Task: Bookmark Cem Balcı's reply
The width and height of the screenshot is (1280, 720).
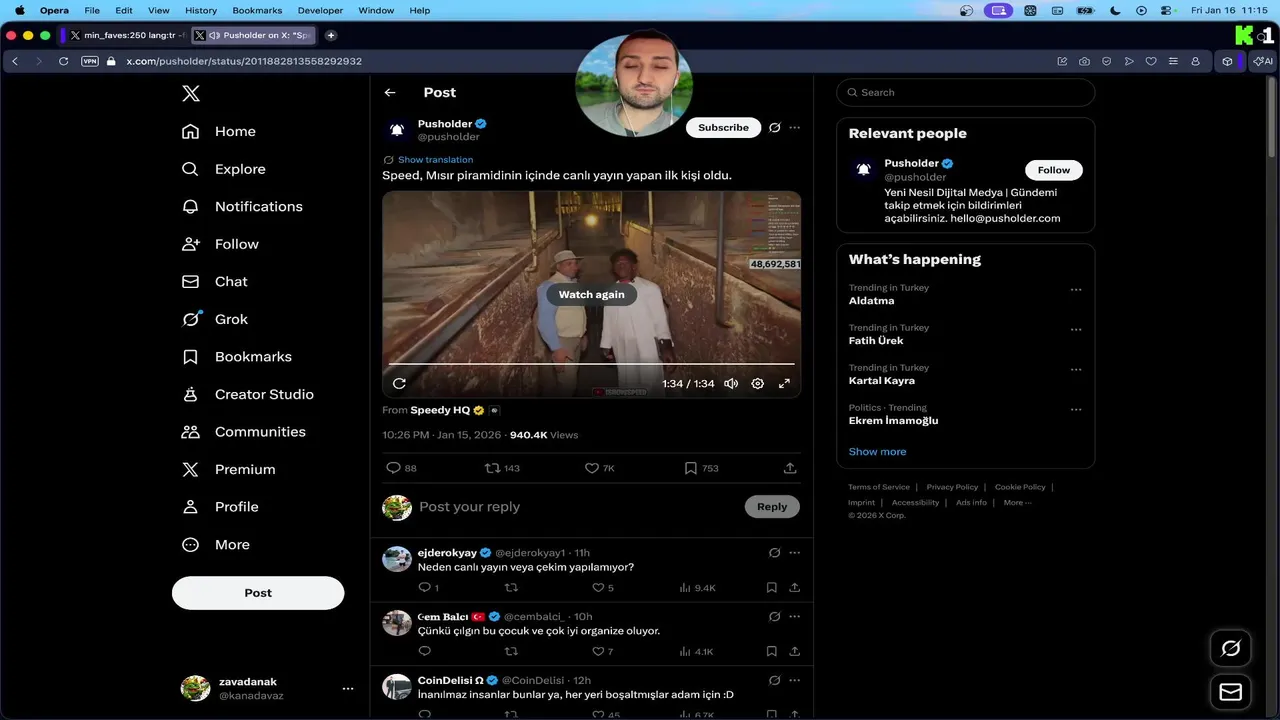Action: point(771,652)
